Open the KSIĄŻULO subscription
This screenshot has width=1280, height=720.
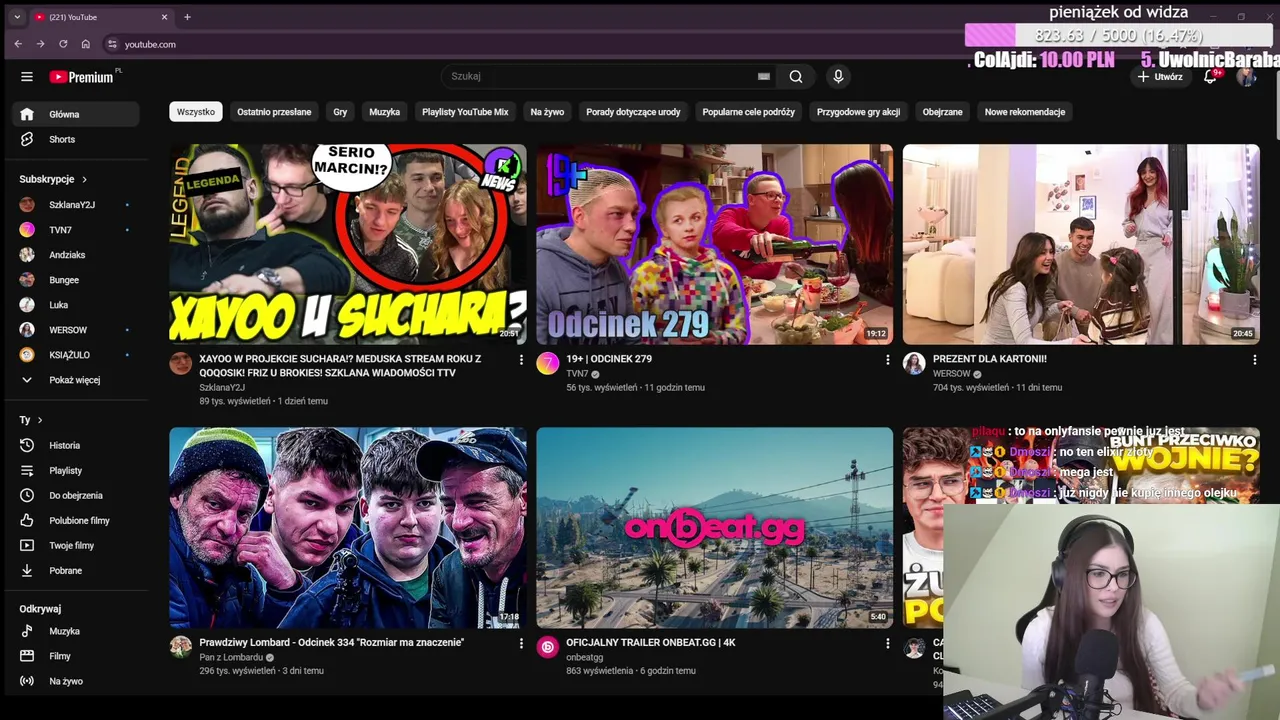76,355
